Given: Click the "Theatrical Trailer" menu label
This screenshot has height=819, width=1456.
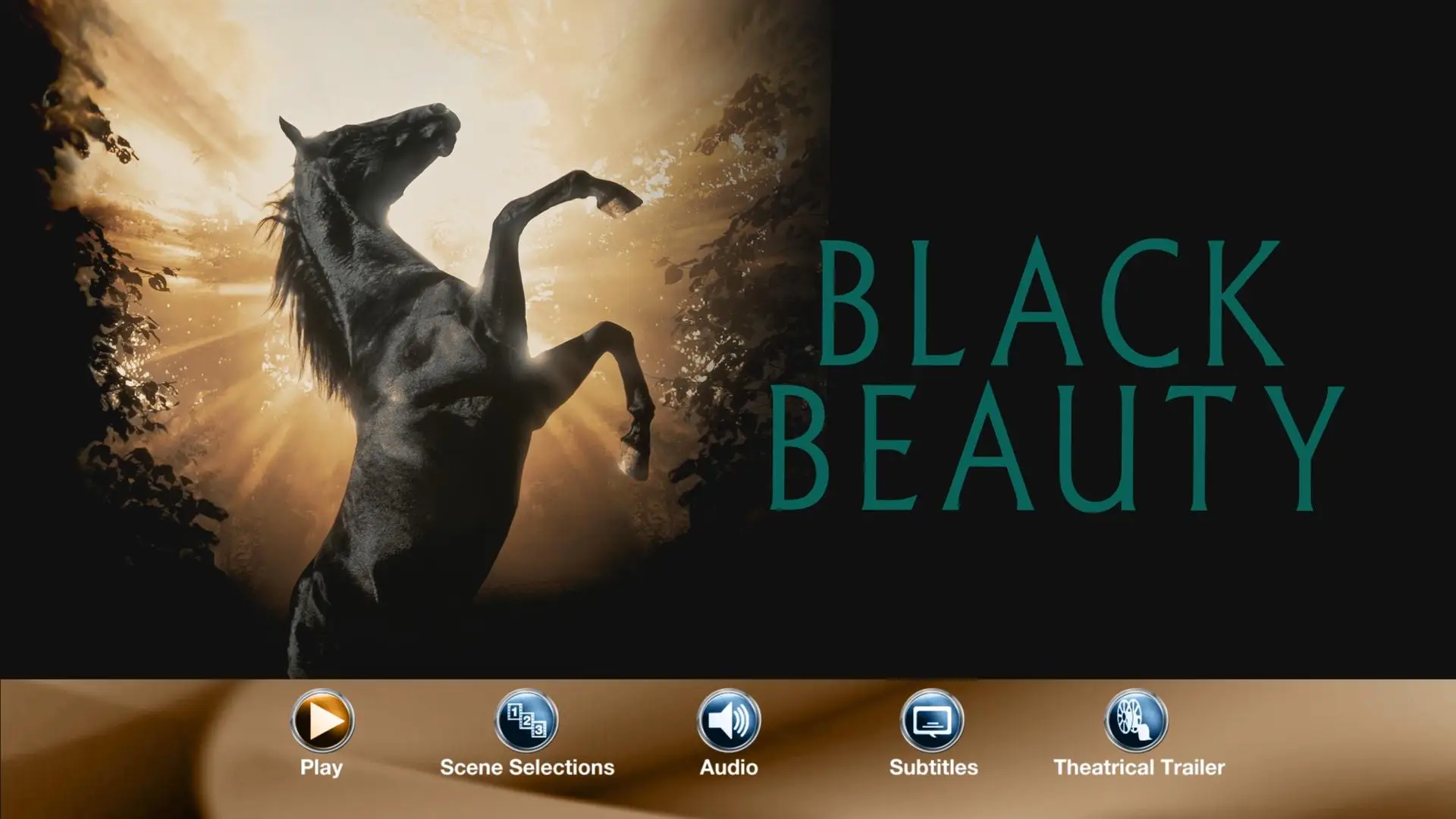Looking at the screenshot, I should 1139,767.
